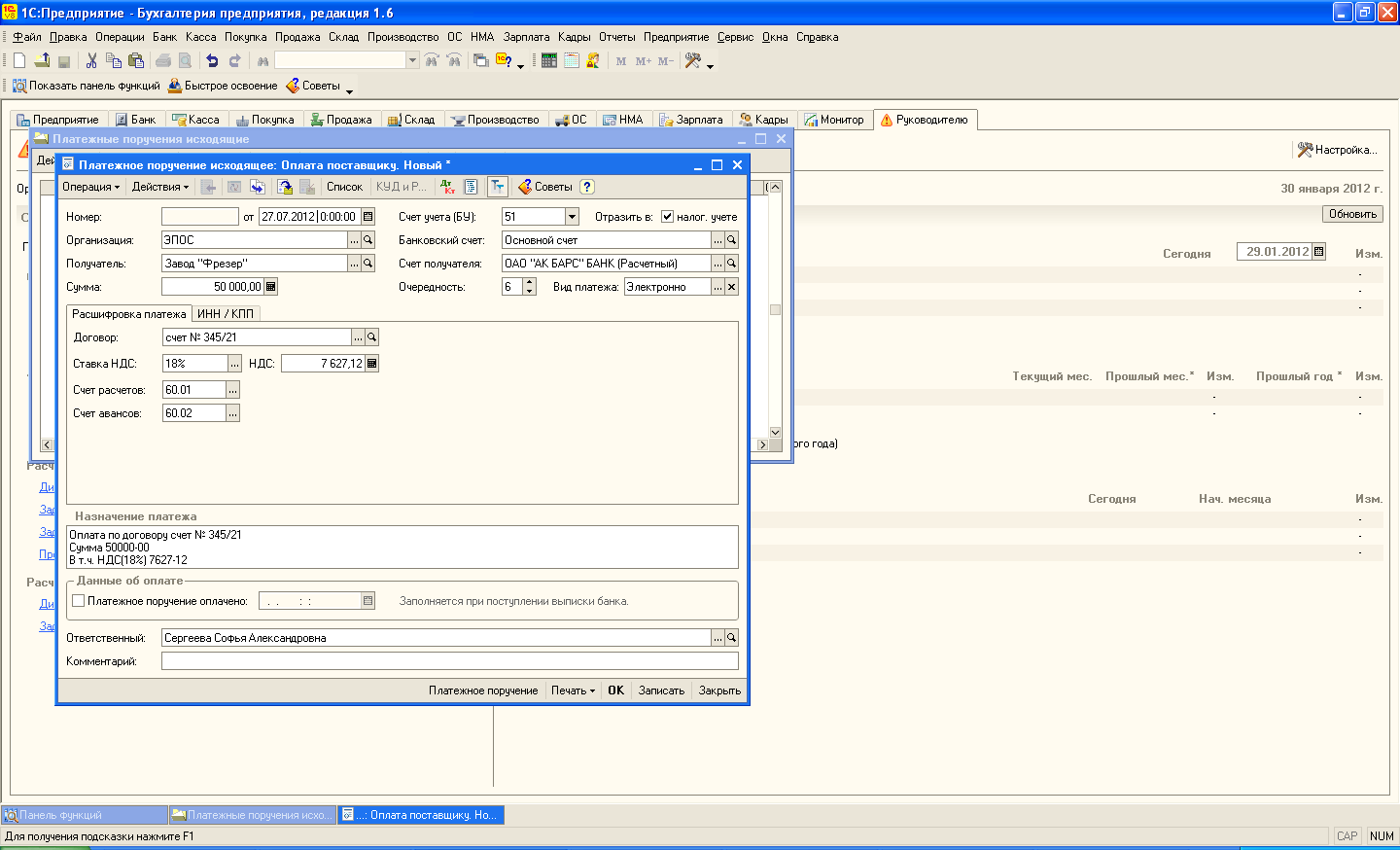Image resolution: width=1400 pixels, height=850 pixels.
Task: Click the magnifier next to Ответственный field
Action: coord(732,638)
